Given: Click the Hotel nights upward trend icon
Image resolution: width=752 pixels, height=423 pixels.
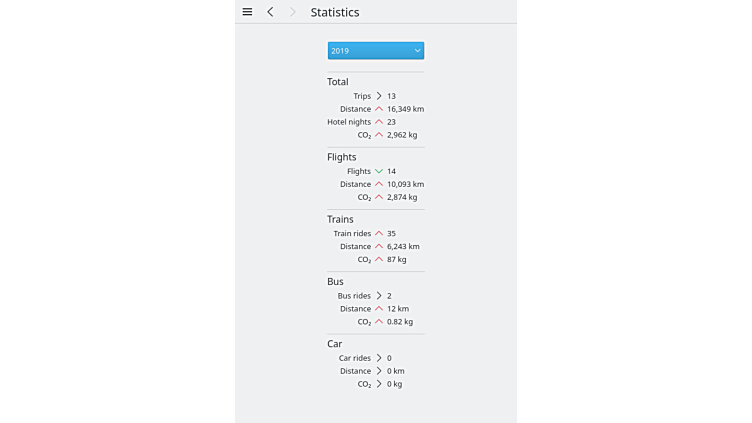Looking at the screenshot, I should (x=379, y=122).
